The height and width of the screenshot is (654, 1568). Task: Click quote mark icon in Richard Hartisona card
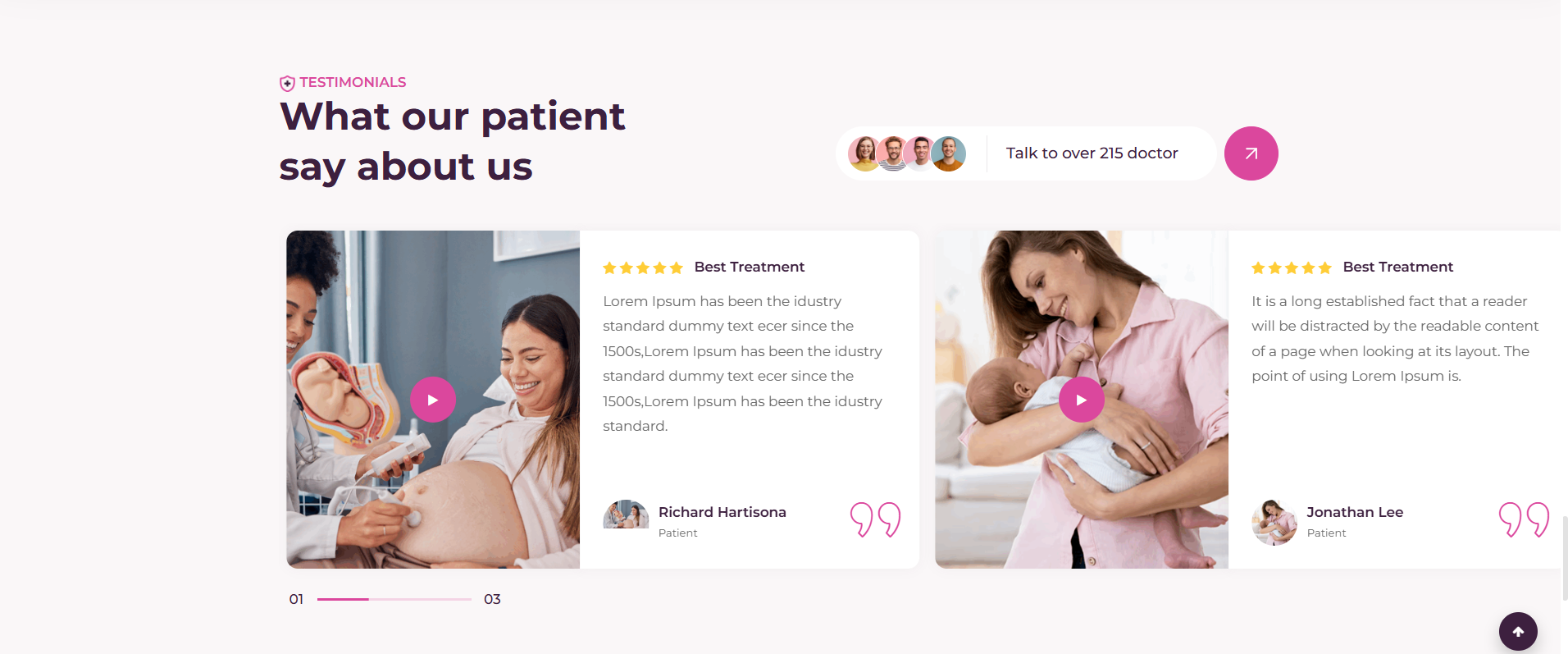pyautogui.click(x=875, y=519)
